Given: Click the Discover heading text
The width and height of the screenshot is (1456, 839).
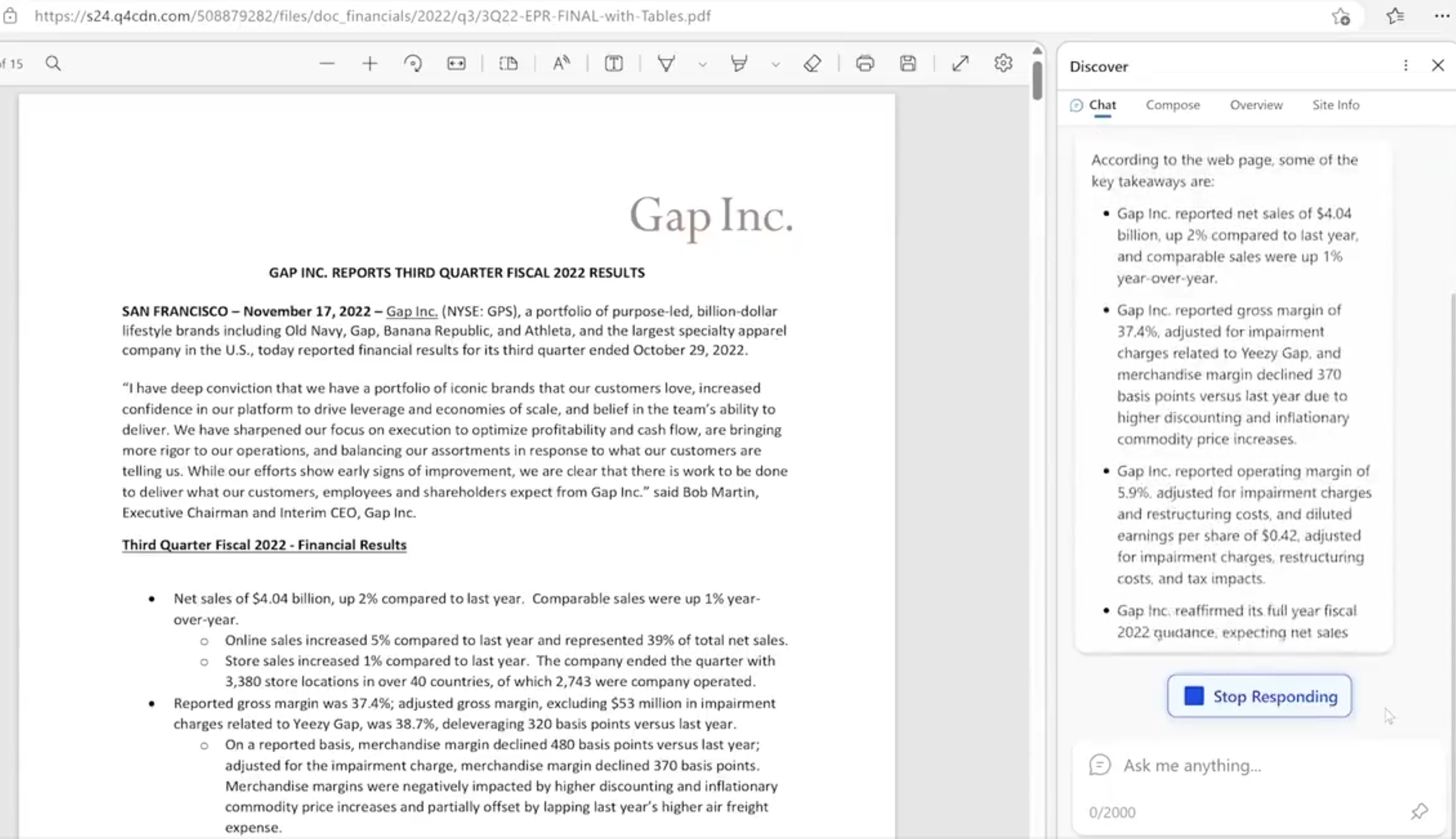Looking at the screenshot, I should (1099, 66).
